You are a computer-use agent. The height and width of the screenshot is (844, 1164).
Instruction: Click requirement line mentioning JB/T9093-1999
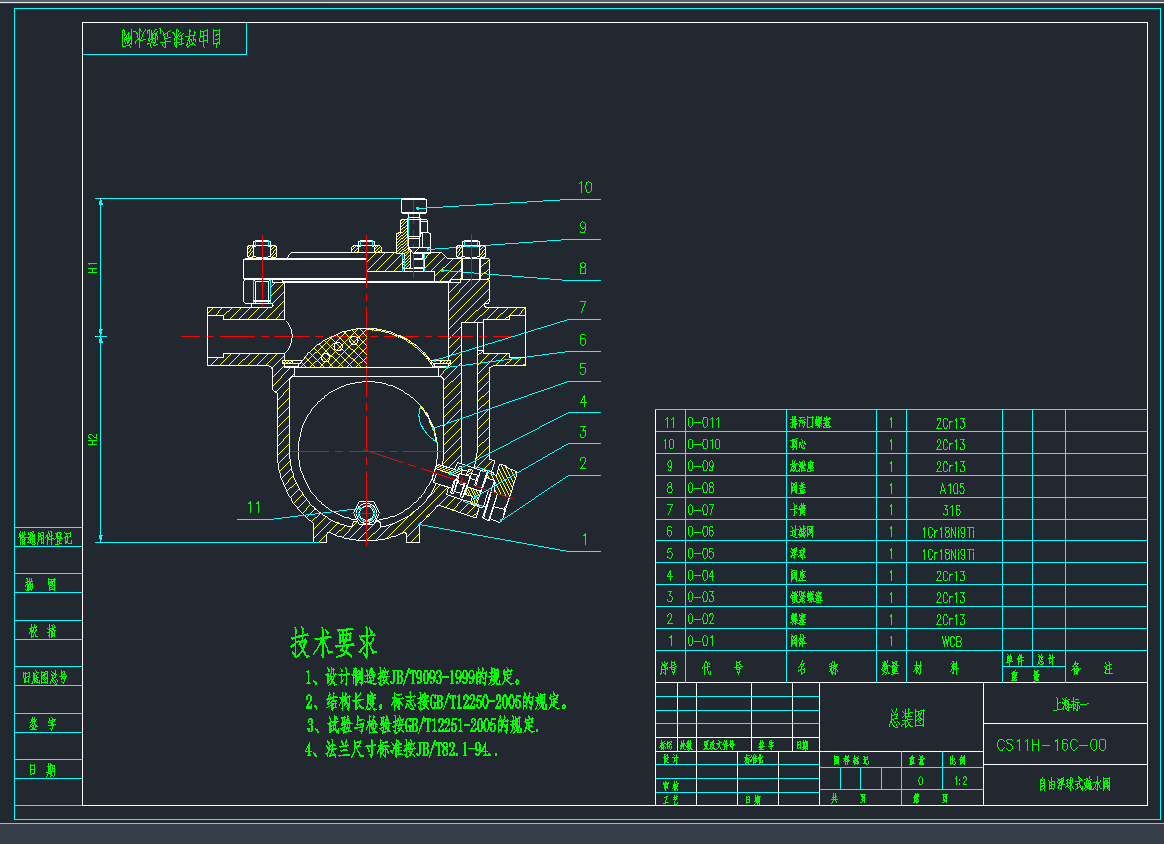point(427,677)
